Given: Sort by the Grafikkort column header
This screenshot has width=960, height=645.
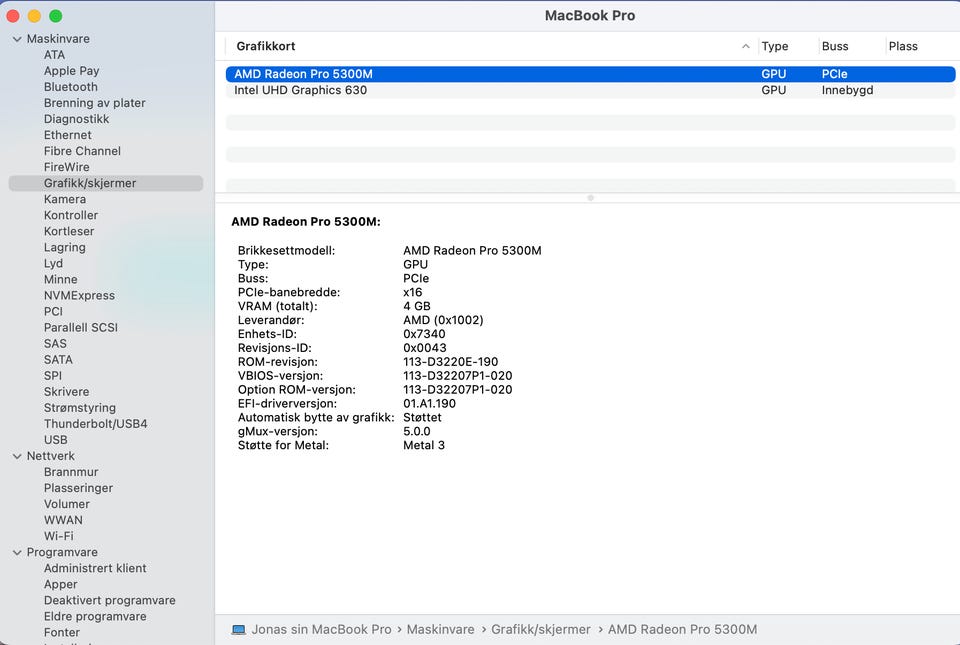Looking at the screenshot, I should click(x=266, y=47).
